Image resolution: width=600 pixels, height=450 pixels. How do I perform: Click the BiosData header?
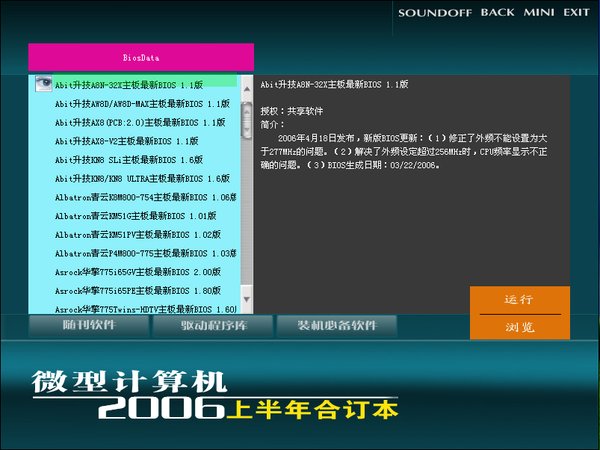tap(140, 58)
